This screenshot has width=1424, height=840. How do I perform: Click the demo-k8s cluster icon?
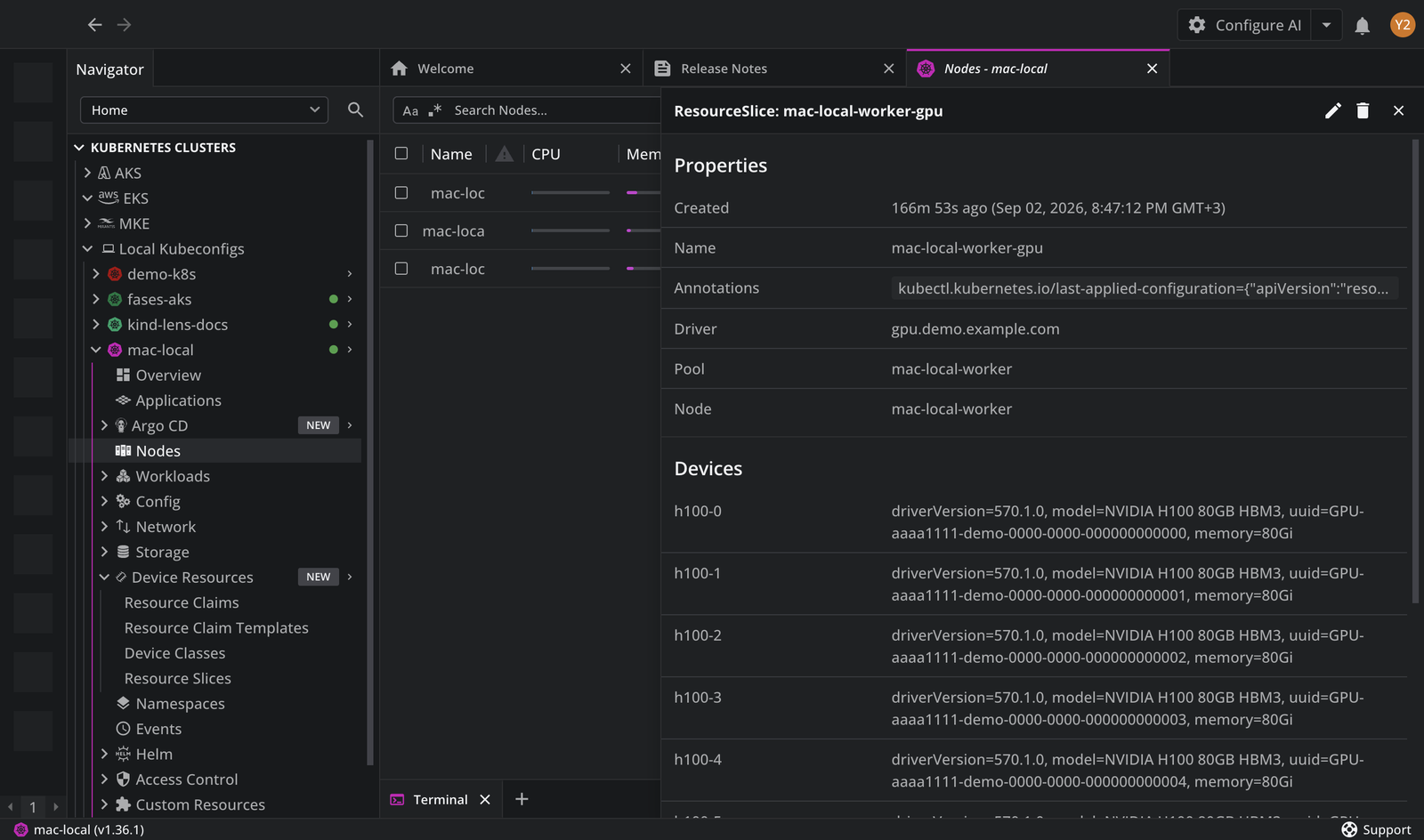(115, 274)
